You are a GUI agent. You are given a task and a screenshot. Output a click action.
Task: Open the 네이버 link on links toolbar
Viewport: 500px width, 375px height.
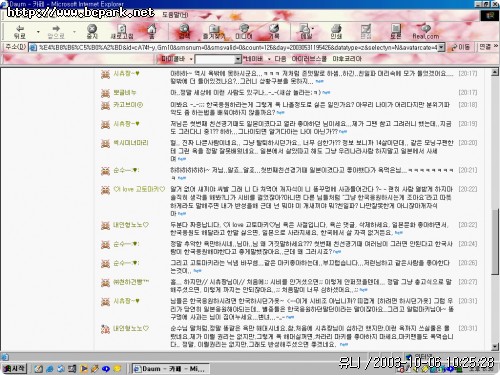tap(253, 59)
